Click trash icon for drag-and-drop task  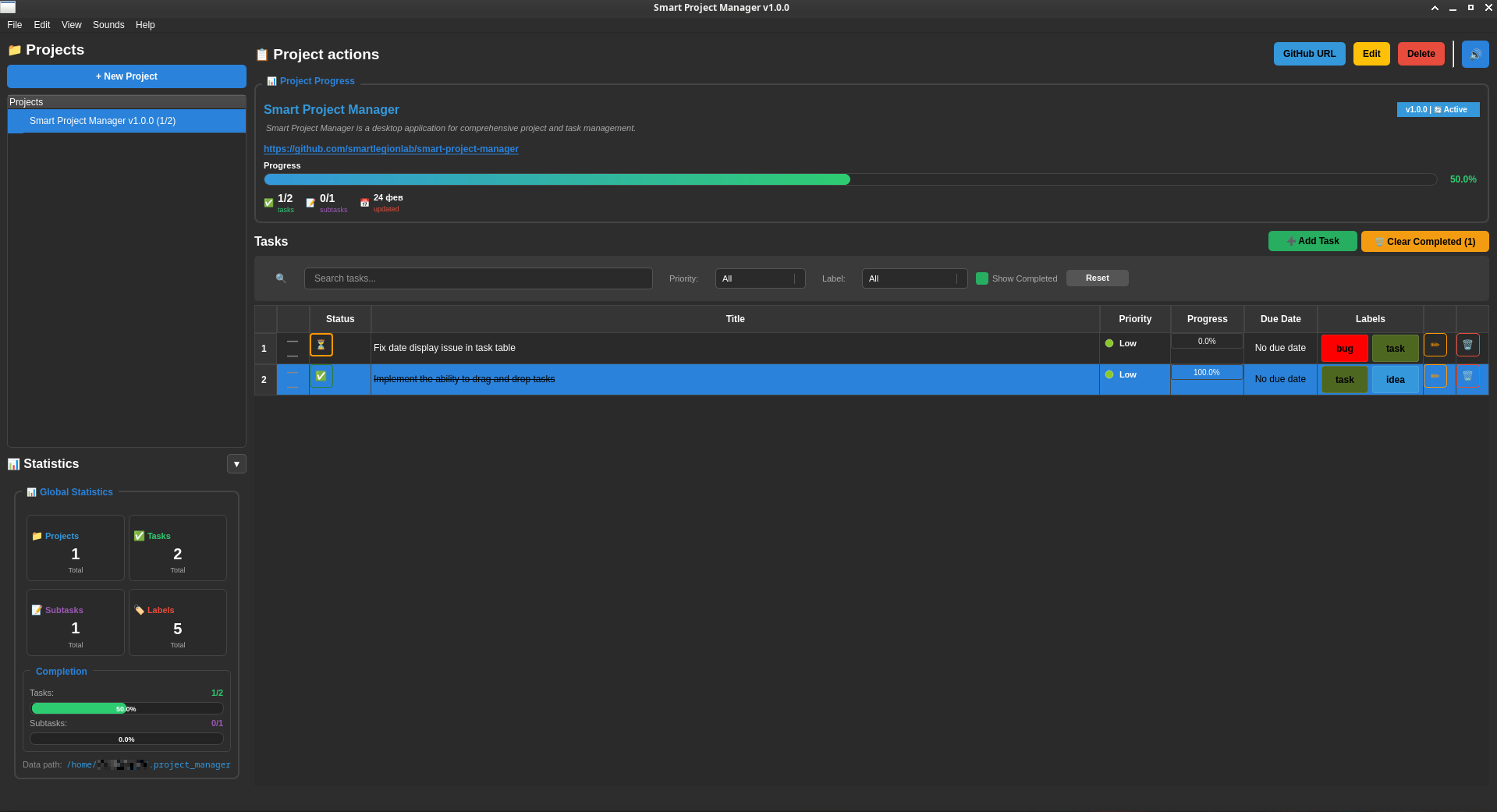(1467, 376)
